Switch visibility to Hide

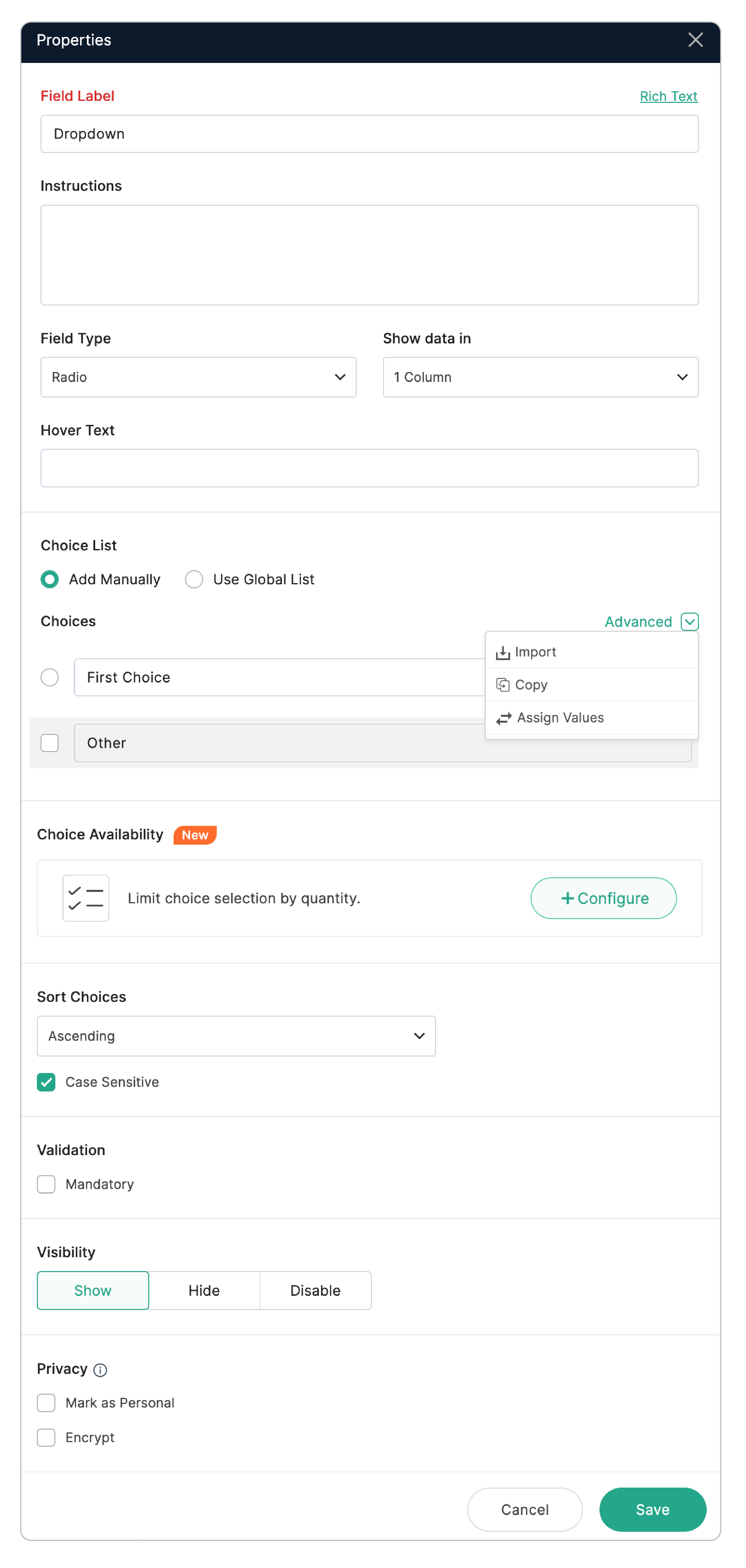click(204, 1291)
